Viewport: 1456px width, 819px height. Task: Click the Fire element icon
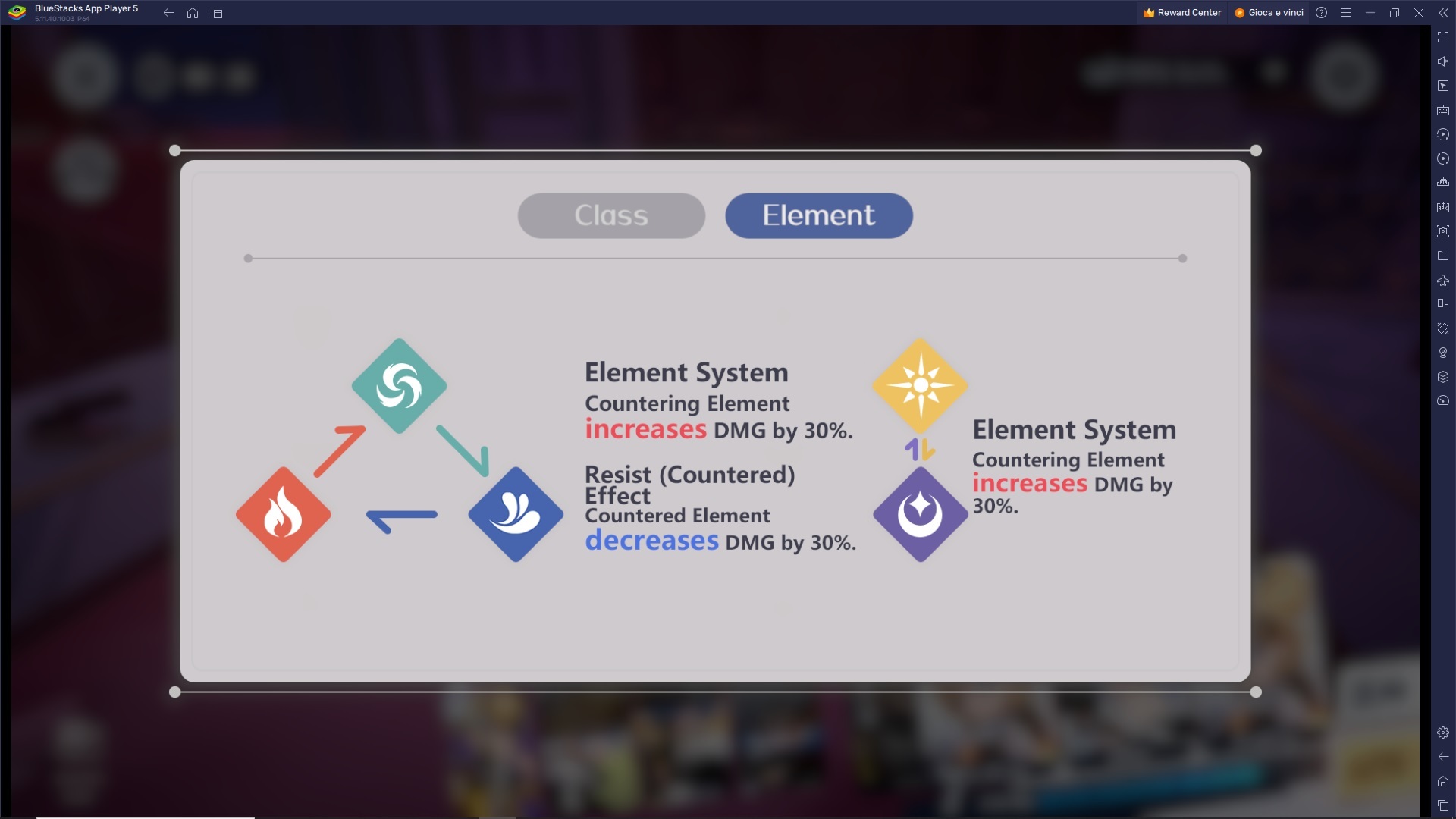[284, 514]
